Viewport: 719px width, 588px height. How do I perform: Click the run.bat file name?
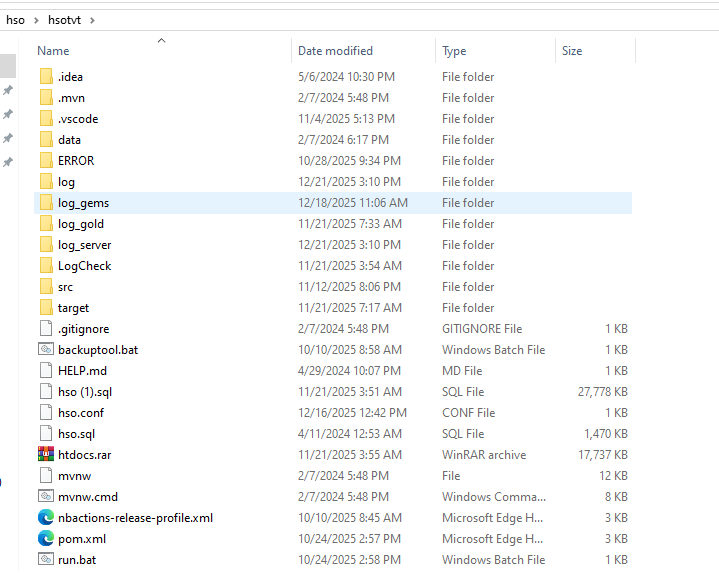click(77, 560)
